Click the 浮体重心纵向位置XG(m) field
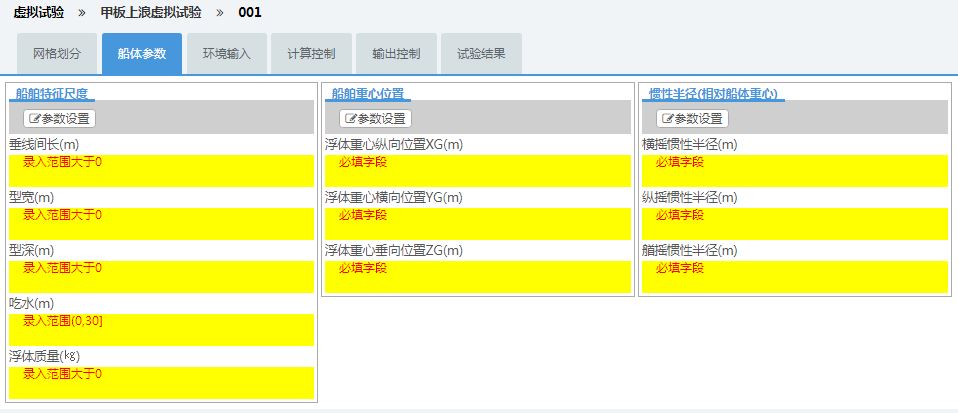This screenshot has width=958, height=413. coord(478,171)
